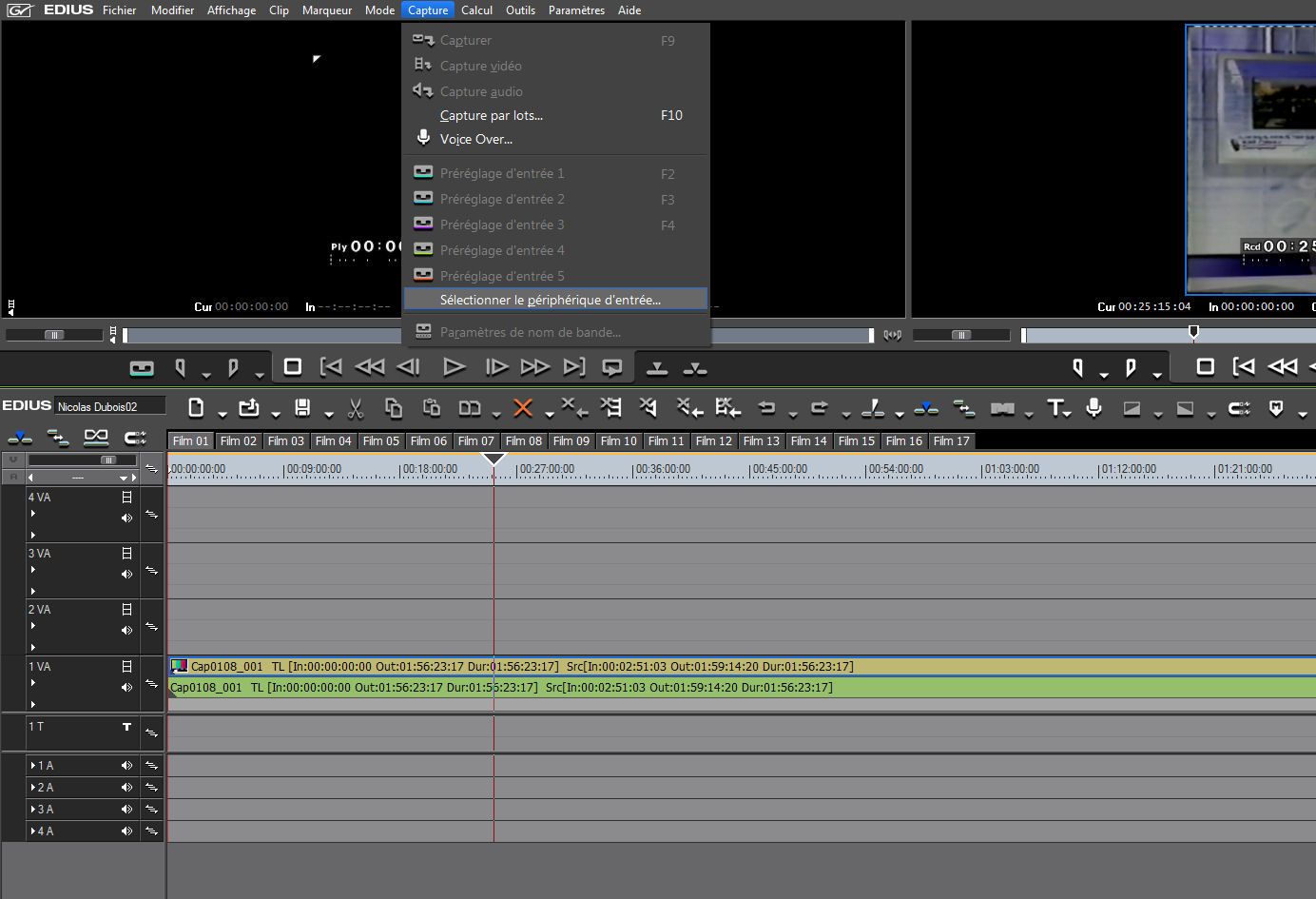Click the Replace Clip icon
This screenshot has height=899, width=1316.
[470, 408]
